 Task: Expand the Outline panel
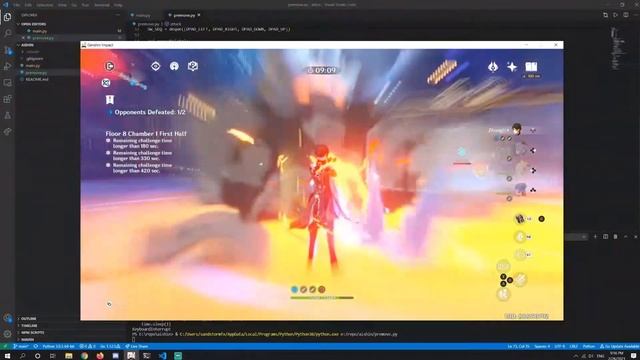tap(29, 319)
